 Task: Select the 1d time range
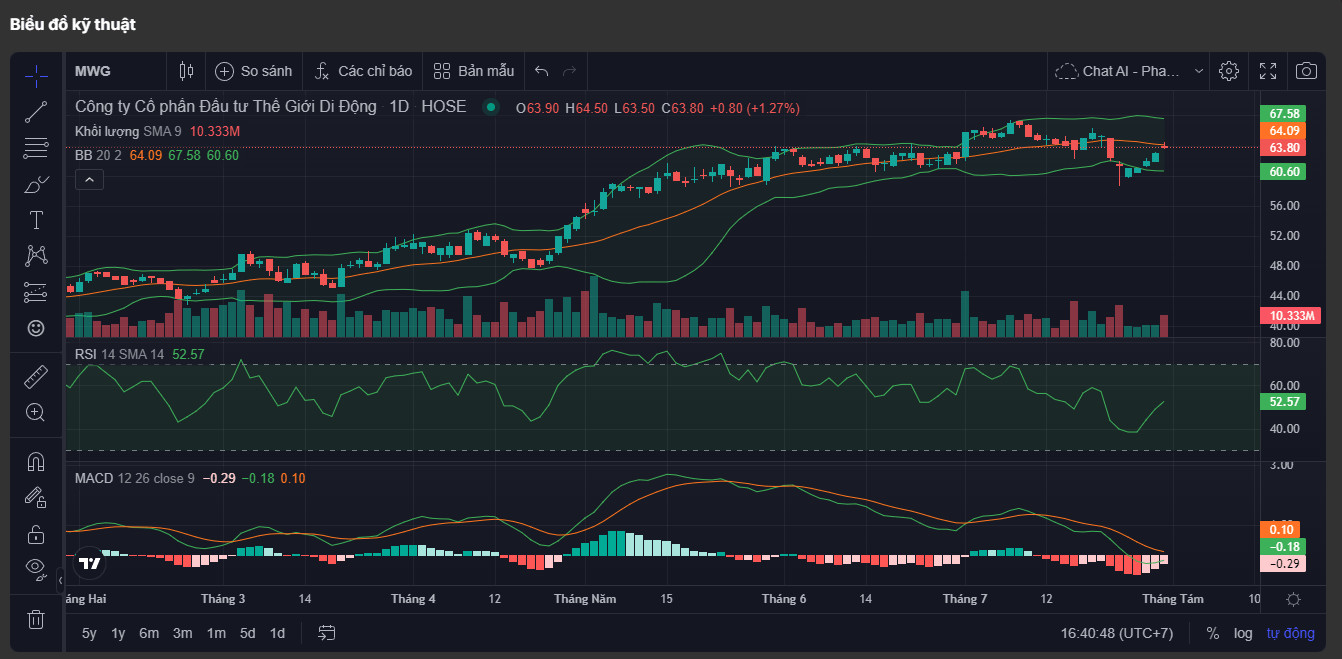click(x=277, y=633)
